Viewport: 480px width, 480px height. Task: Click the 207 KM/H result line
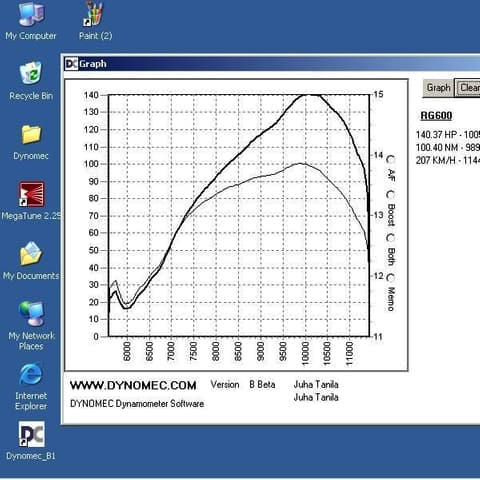448,160
